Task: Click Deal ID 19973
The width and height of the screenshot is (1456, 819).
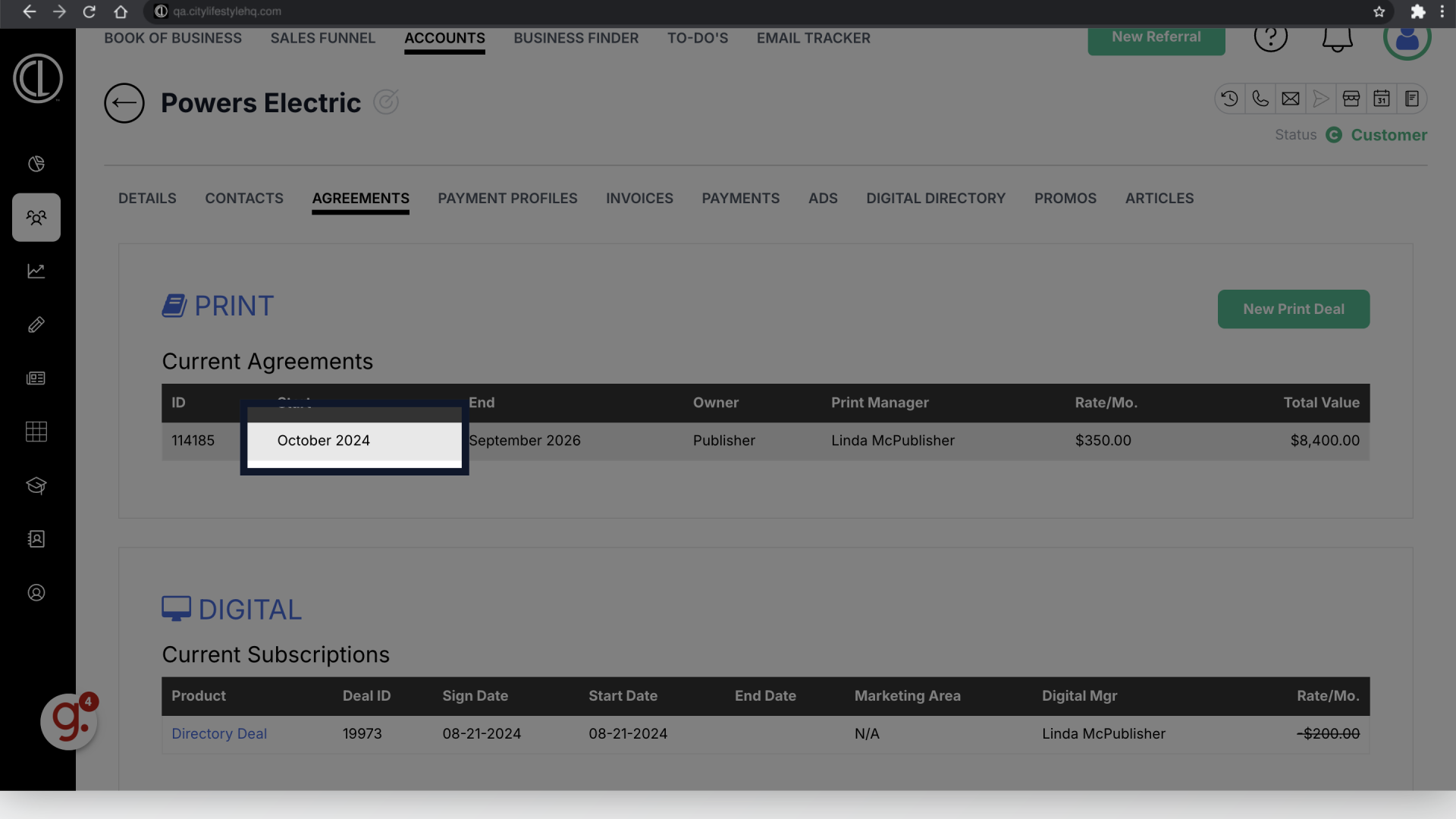Action: pos(362,734)
